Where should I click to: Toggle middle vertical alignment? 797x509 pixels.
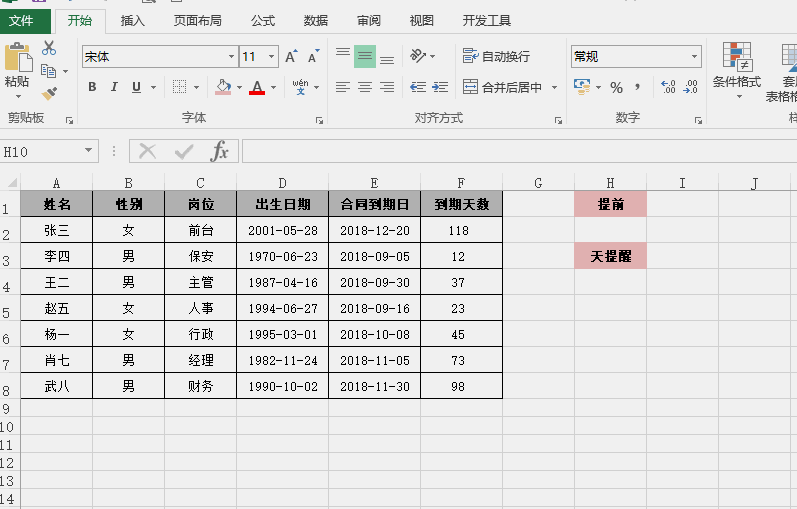tap(365, 56)
